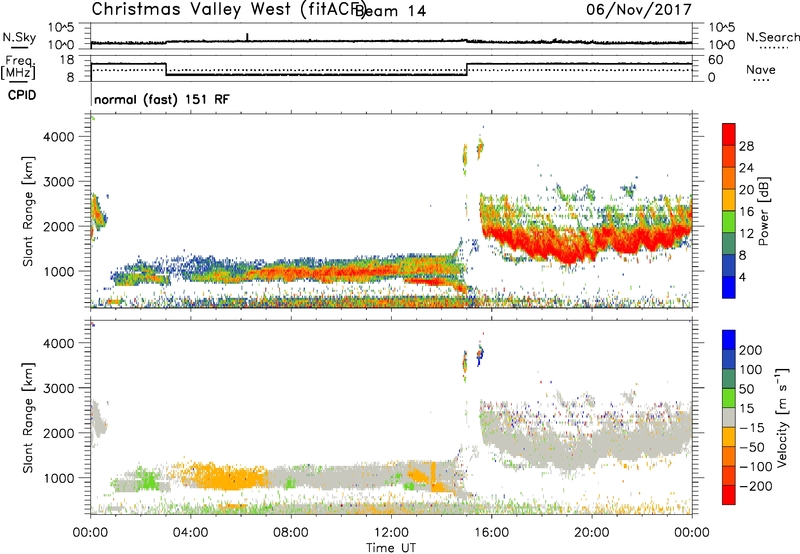800x554 pixels.
Task: Click the frequency step-up line near 15:00
Action: point(467,69)
